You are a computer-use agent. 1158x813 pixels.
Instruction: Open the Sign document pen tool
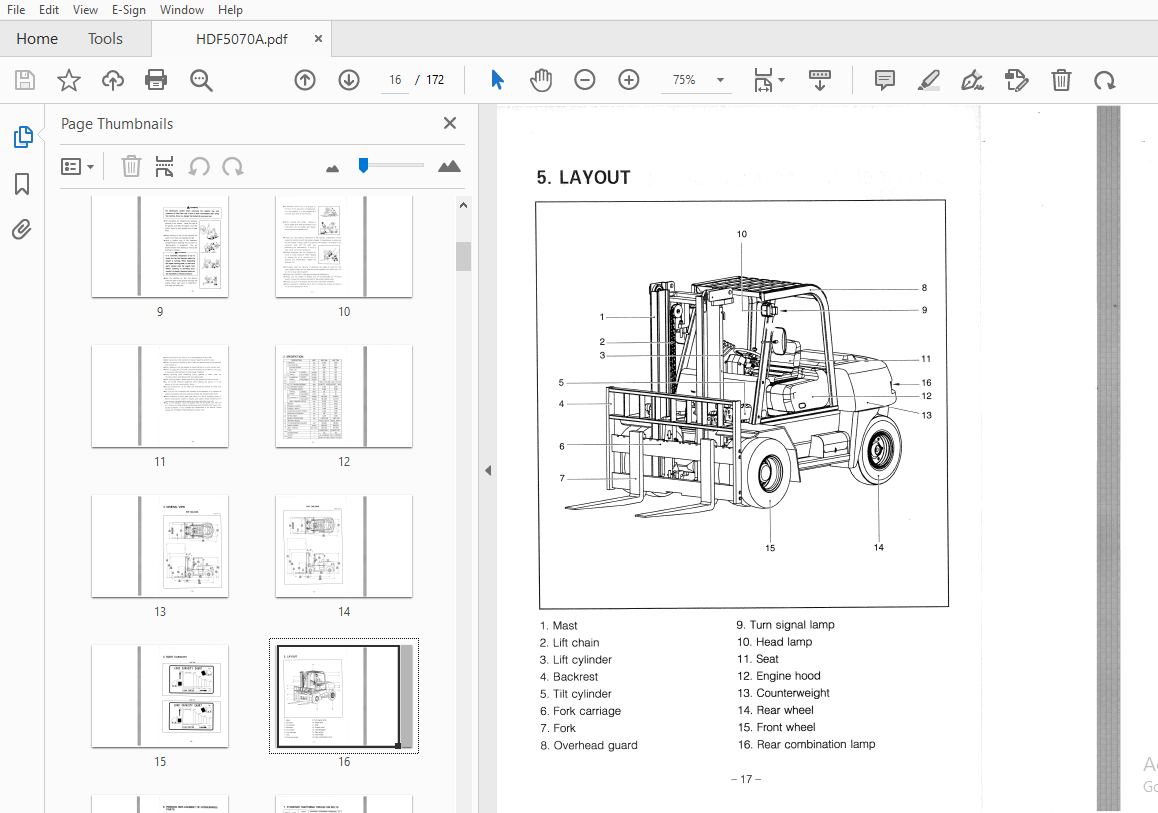click(x=972, y=80)
